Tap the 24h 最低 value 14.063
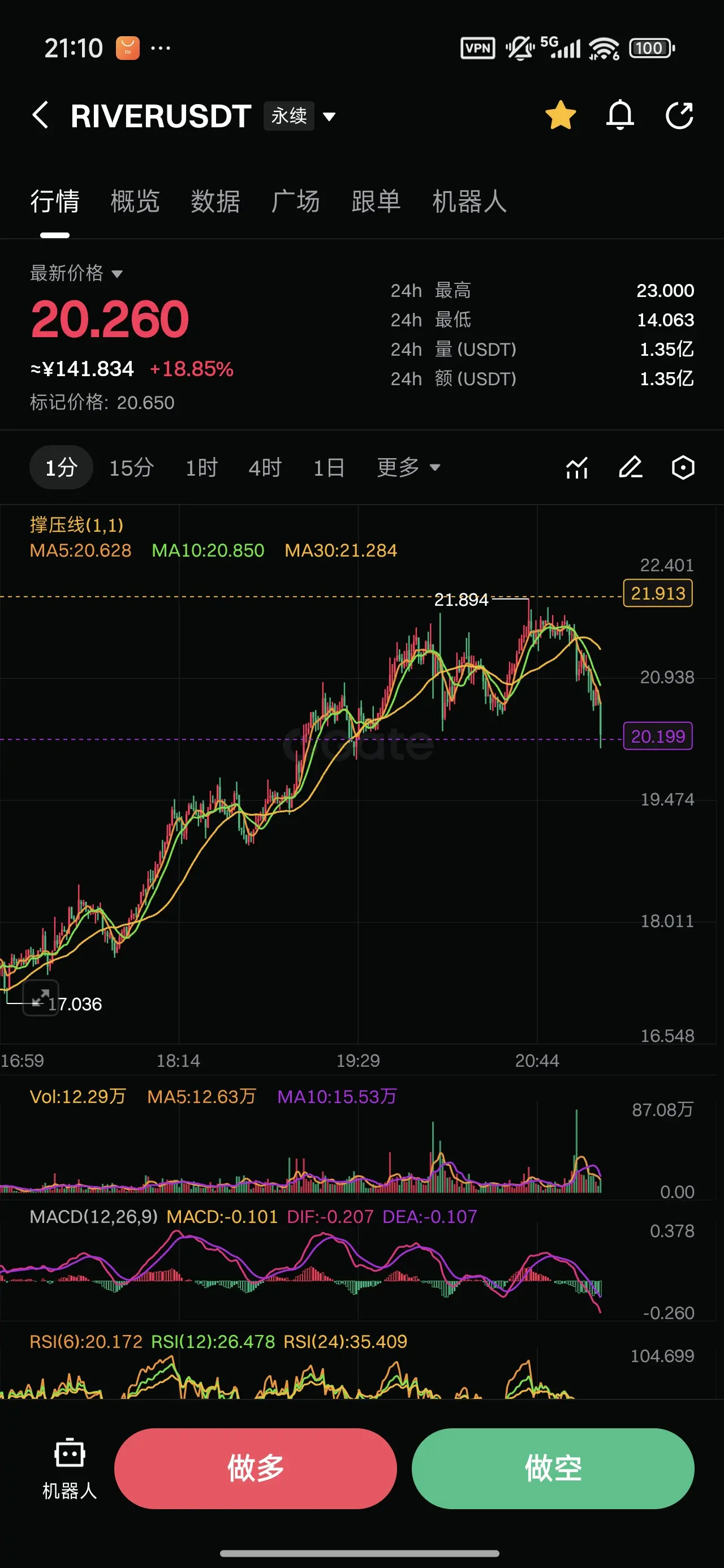724x1568 pixels. [x=665, y=320]
